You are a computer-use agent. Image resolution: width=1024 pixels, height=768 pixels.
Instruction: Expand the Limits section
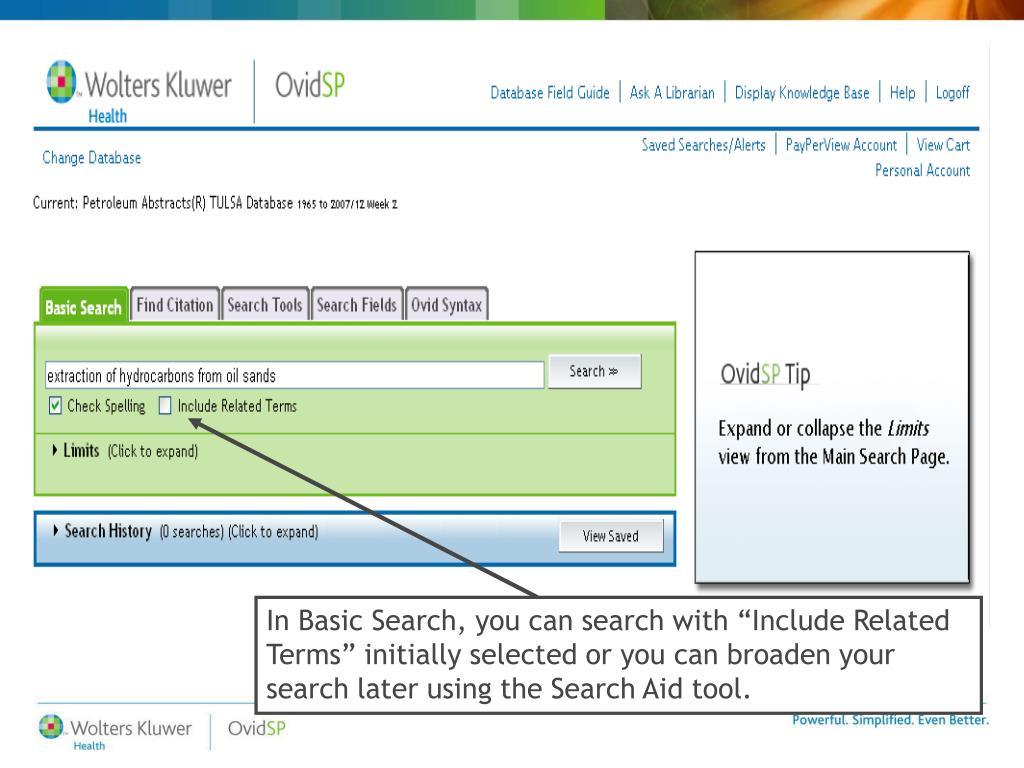tap(124, 451)
